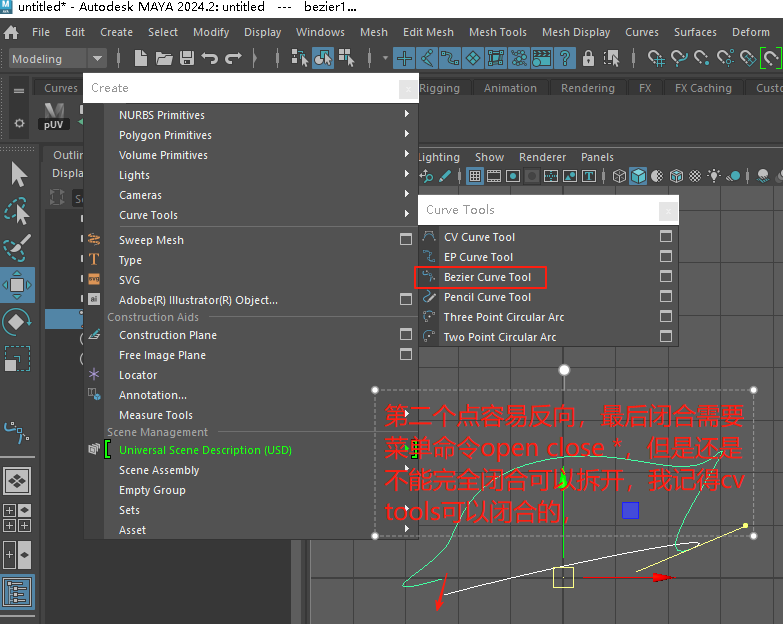Open the Edit Mesh menu

point(428,32)
